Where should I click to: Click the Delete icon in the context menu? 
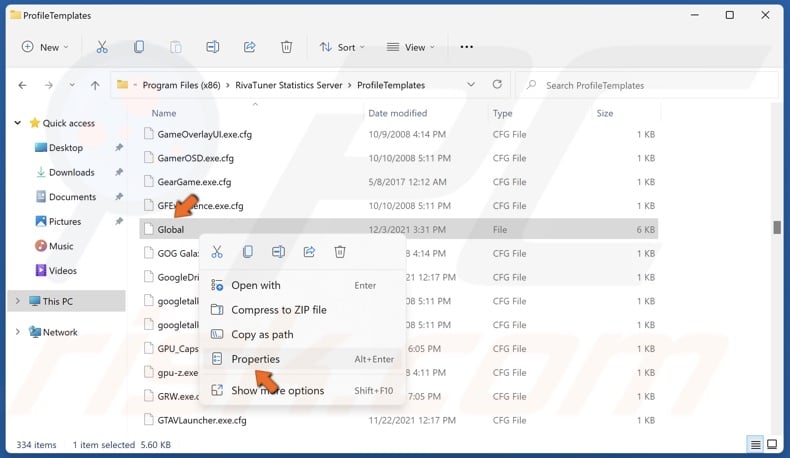[340, 251]
